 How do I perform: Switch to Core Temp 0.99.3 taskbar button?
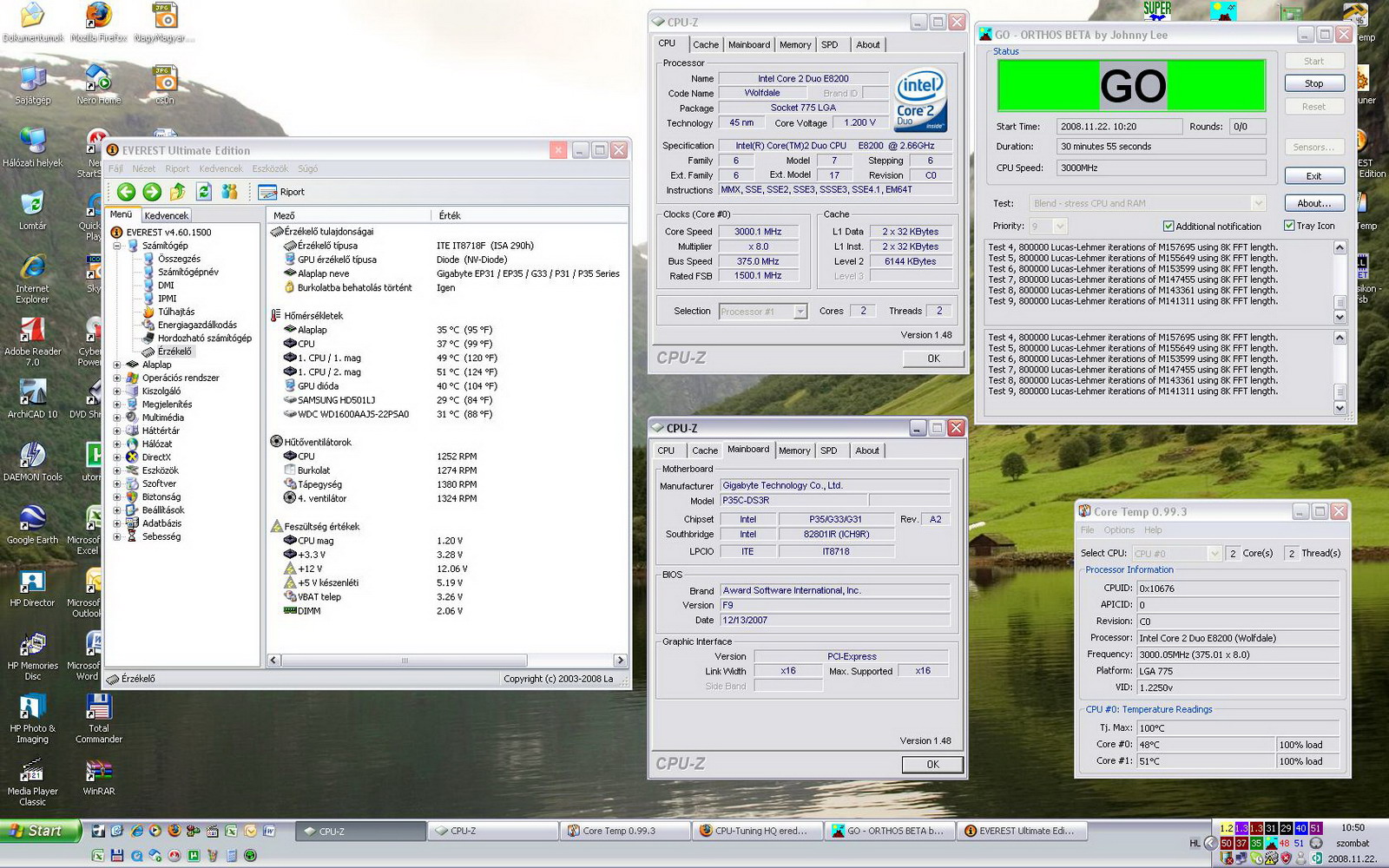pos(626,831)
